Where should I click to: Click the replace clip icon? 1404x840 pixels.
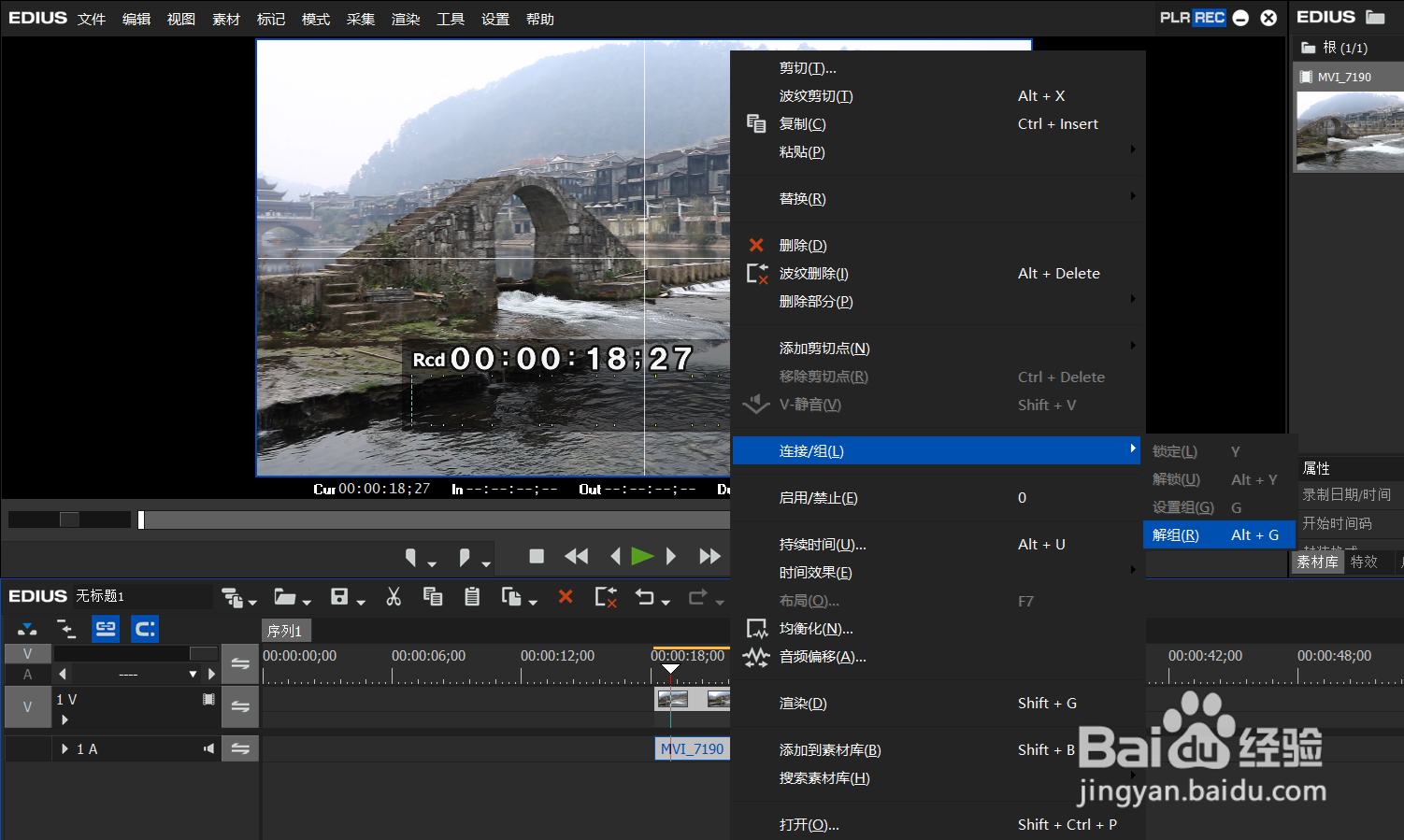pyautogui.click(x=511, y=596)
